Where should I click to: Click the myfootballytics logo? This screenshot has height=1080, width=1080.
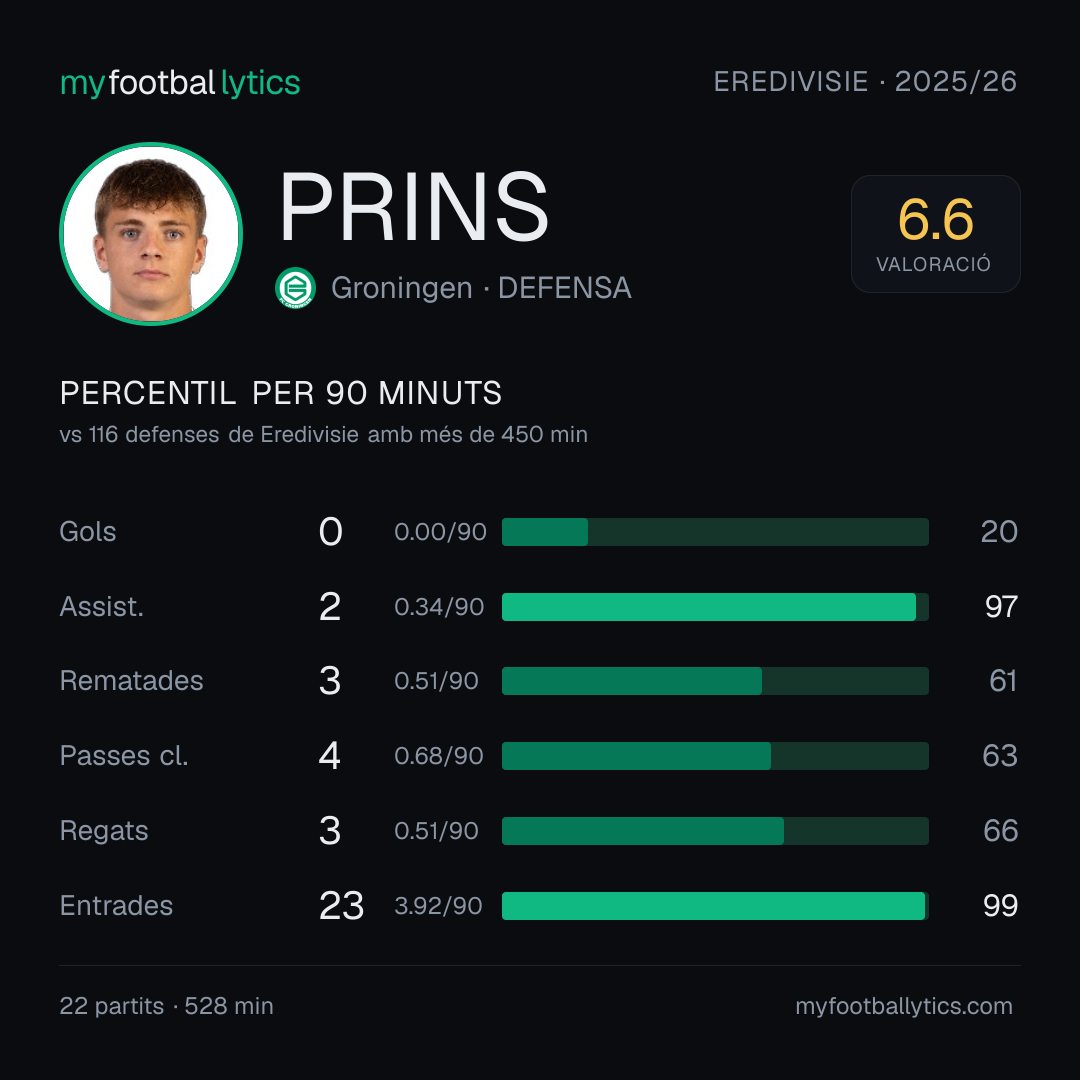click(x=180, y=83)
